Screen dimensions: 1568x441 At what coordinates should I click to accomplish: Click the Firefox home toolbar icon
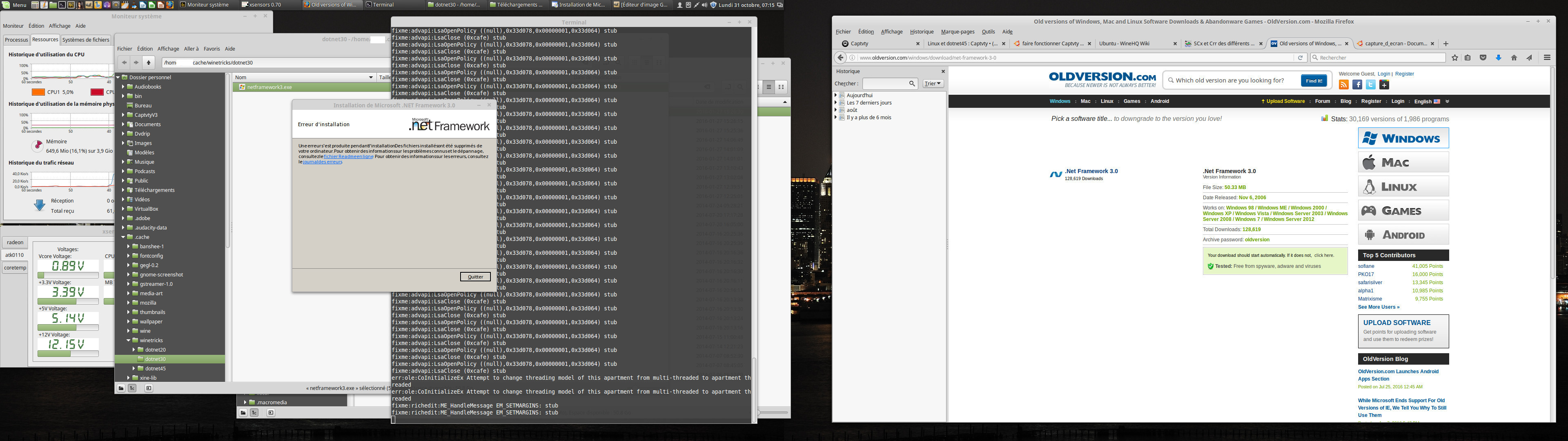pyautogui.click(x=1514, y=58)
